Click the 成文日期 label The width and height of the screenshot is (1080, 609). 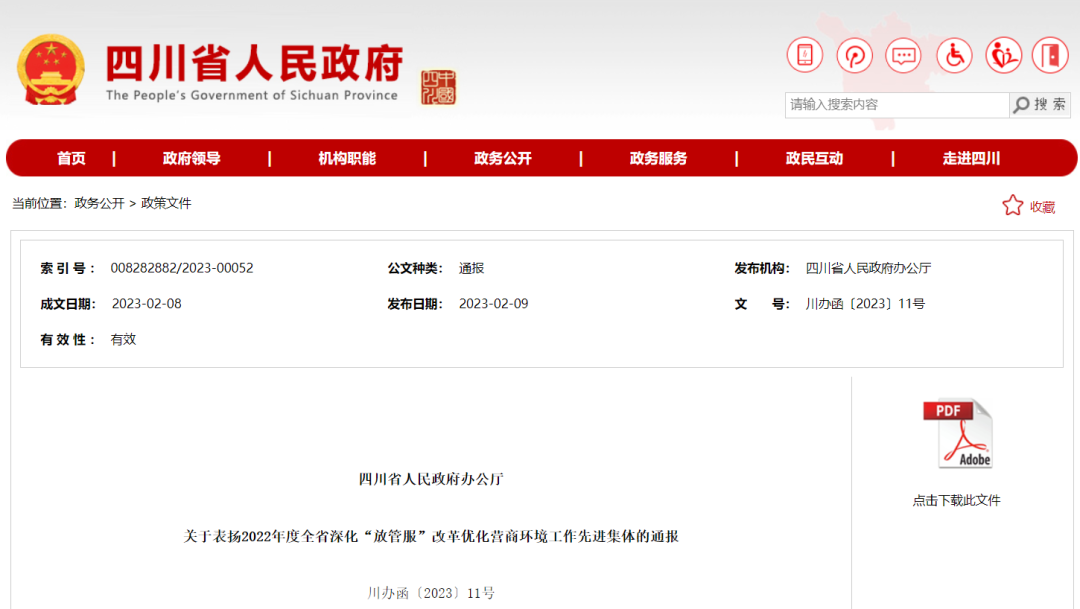click(68, 304)
